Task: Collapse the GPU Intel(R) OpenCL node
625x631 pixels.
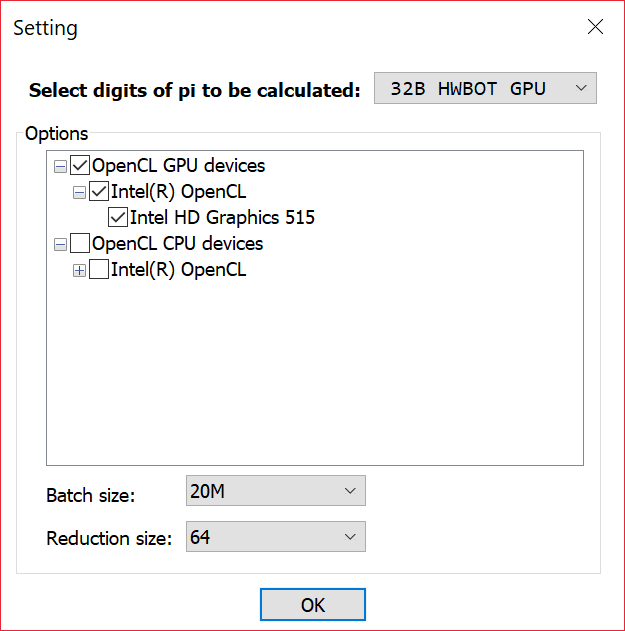Action: pos(79,192)
